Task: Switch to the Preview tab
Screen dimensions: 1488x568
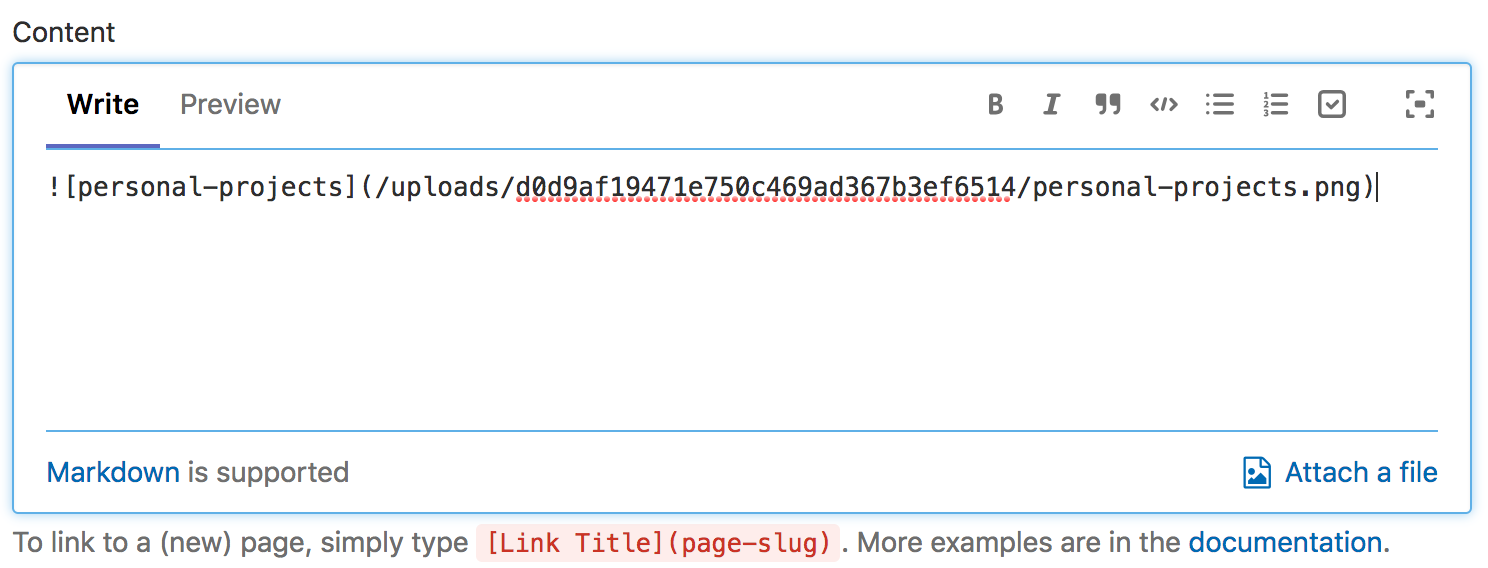Action: [230, 104]
